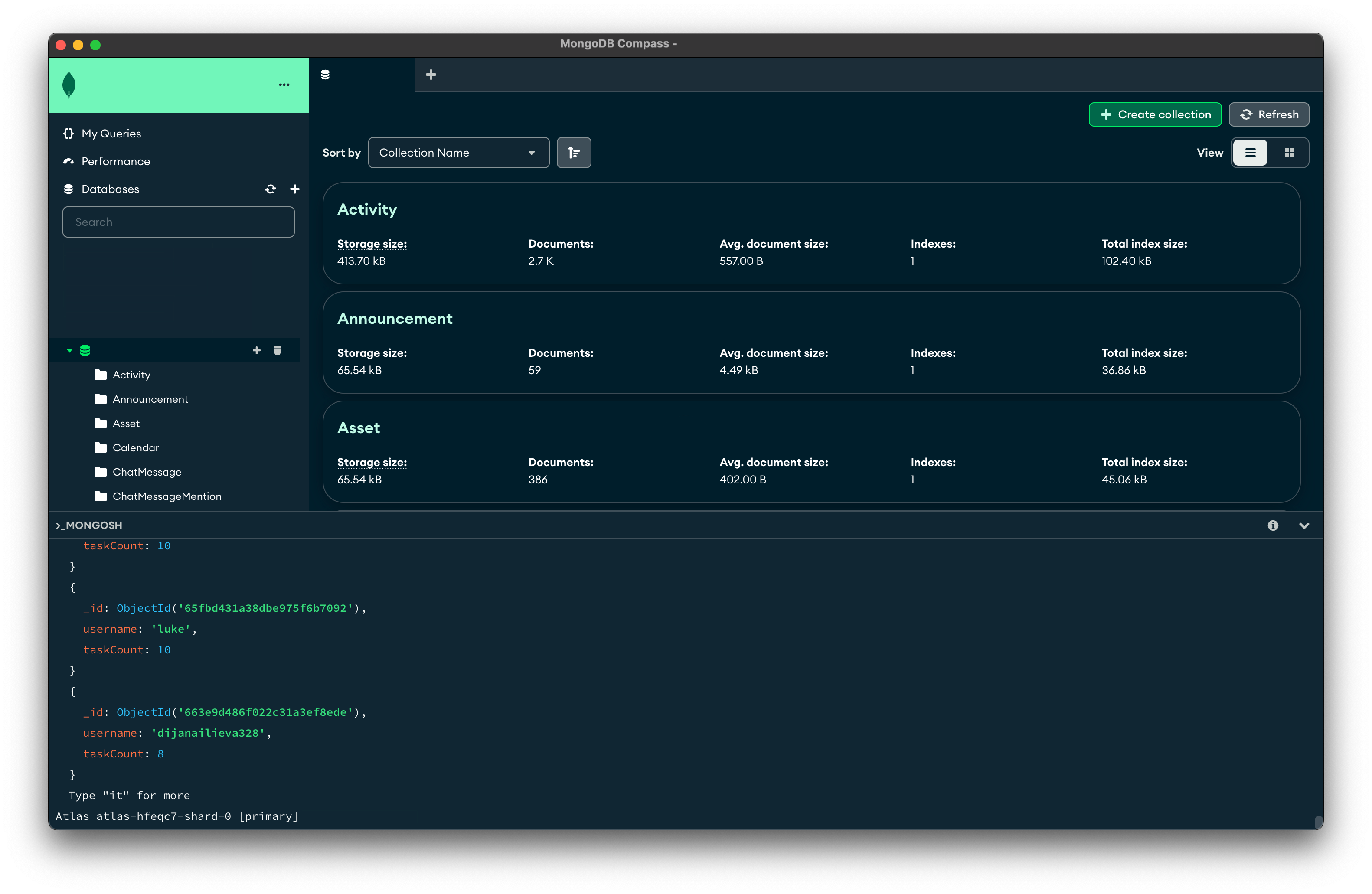Click the 386 documents value for Asset
This screenshot has width=1372, height=894.
pyautogui.click(x=538, y=480)
